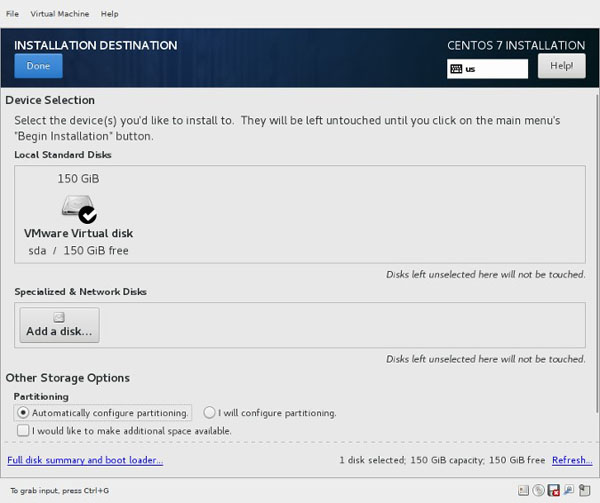Click the keyboard layout icon beside us
The image size is (600, 503).
[x=456, y=69]
